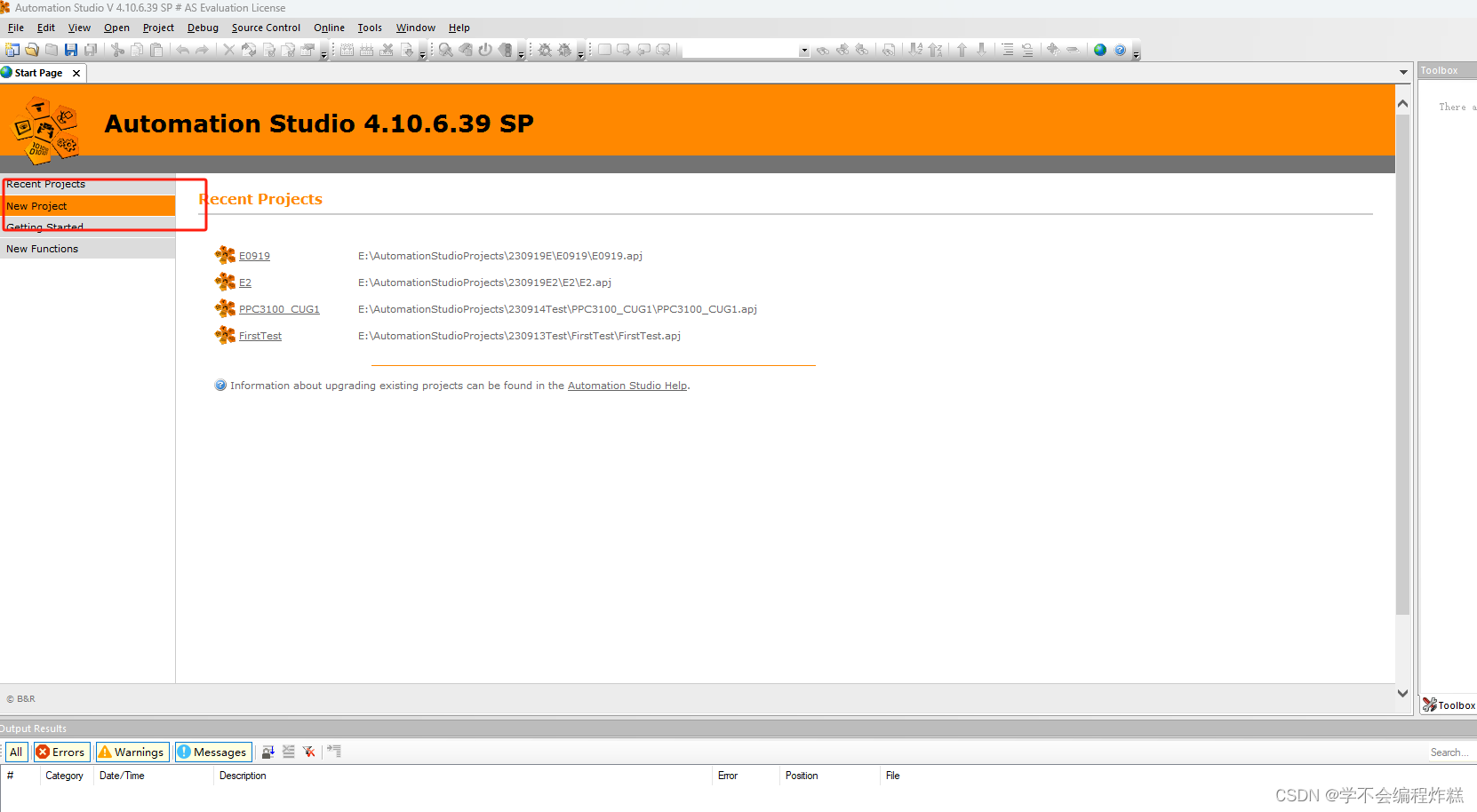The height and width of the screenshot is (812, 1477).
Task: Click the Undo arrow icon
Action: tap(182, 50)
